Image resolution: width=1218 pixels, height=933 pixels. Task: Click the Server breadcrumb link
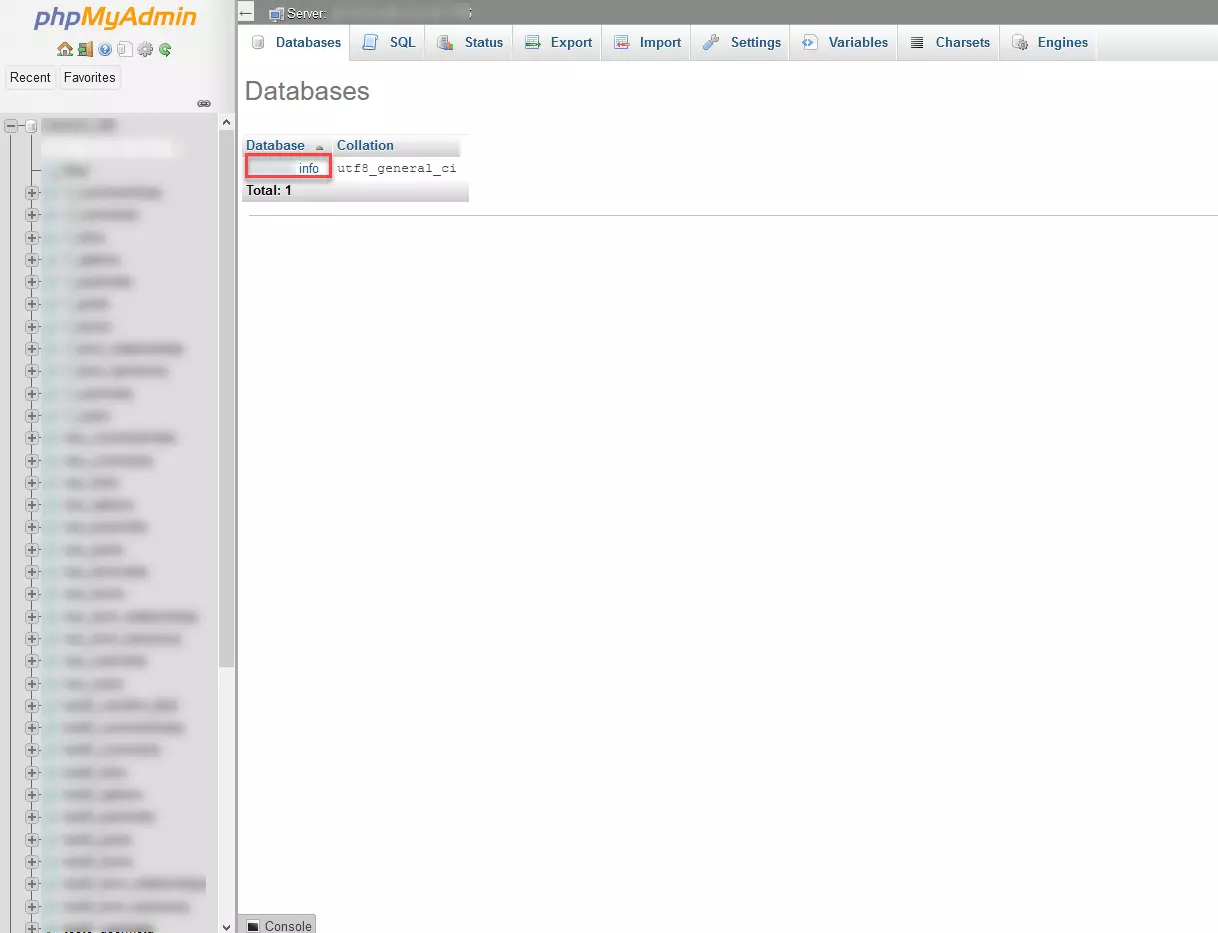(x=307, y=14)
